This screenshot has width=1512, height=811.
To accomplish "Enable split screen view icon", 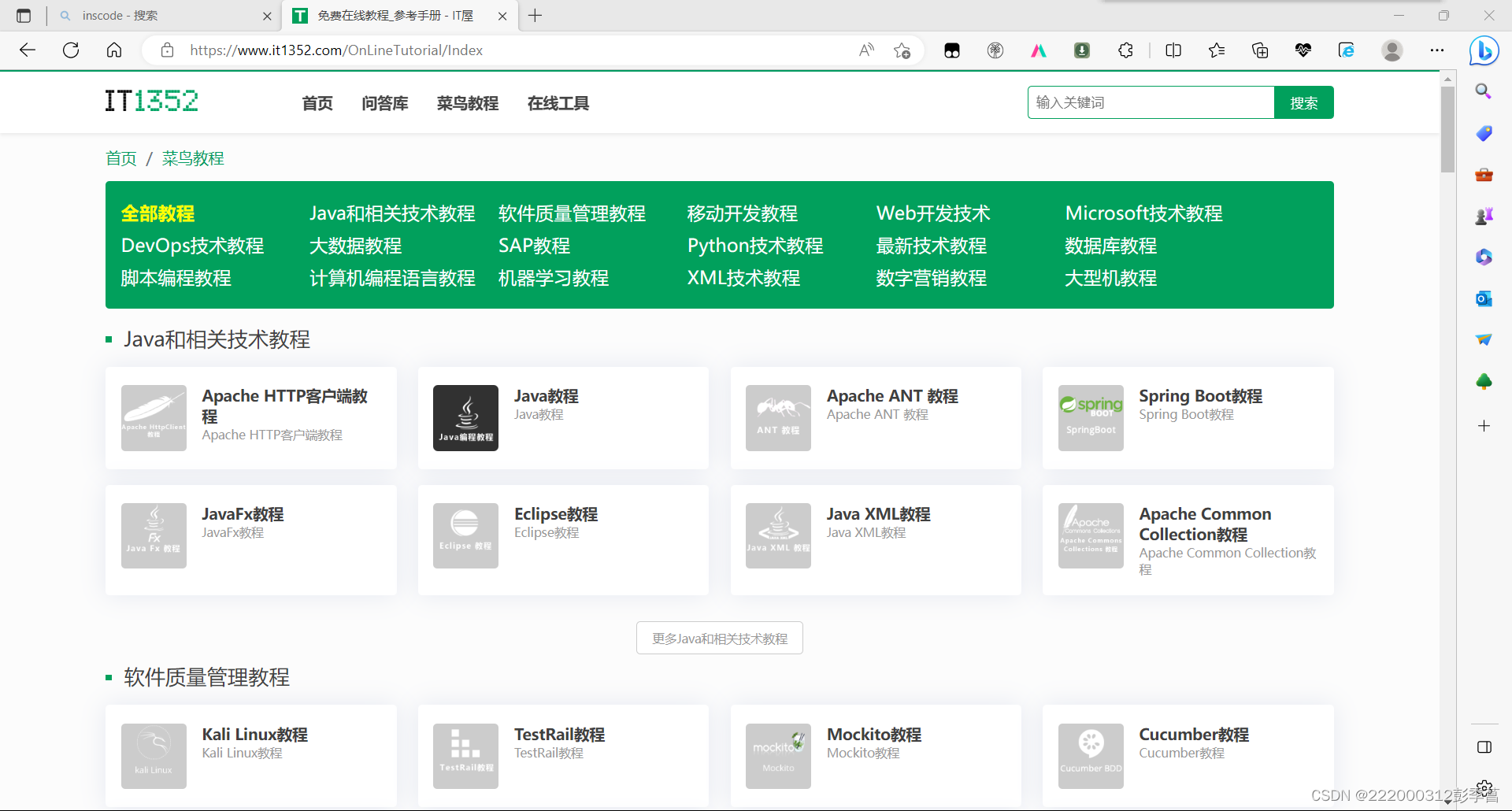I will (x=1173, y=50).
